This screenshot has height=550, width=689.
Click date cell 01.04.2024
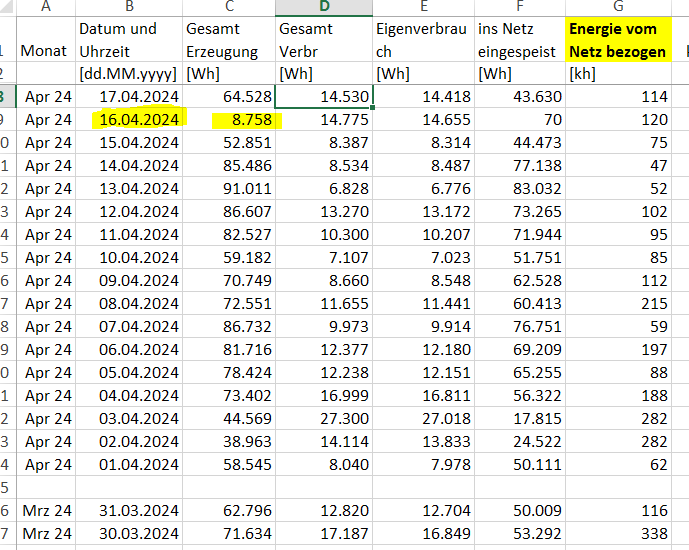[129, 464]
